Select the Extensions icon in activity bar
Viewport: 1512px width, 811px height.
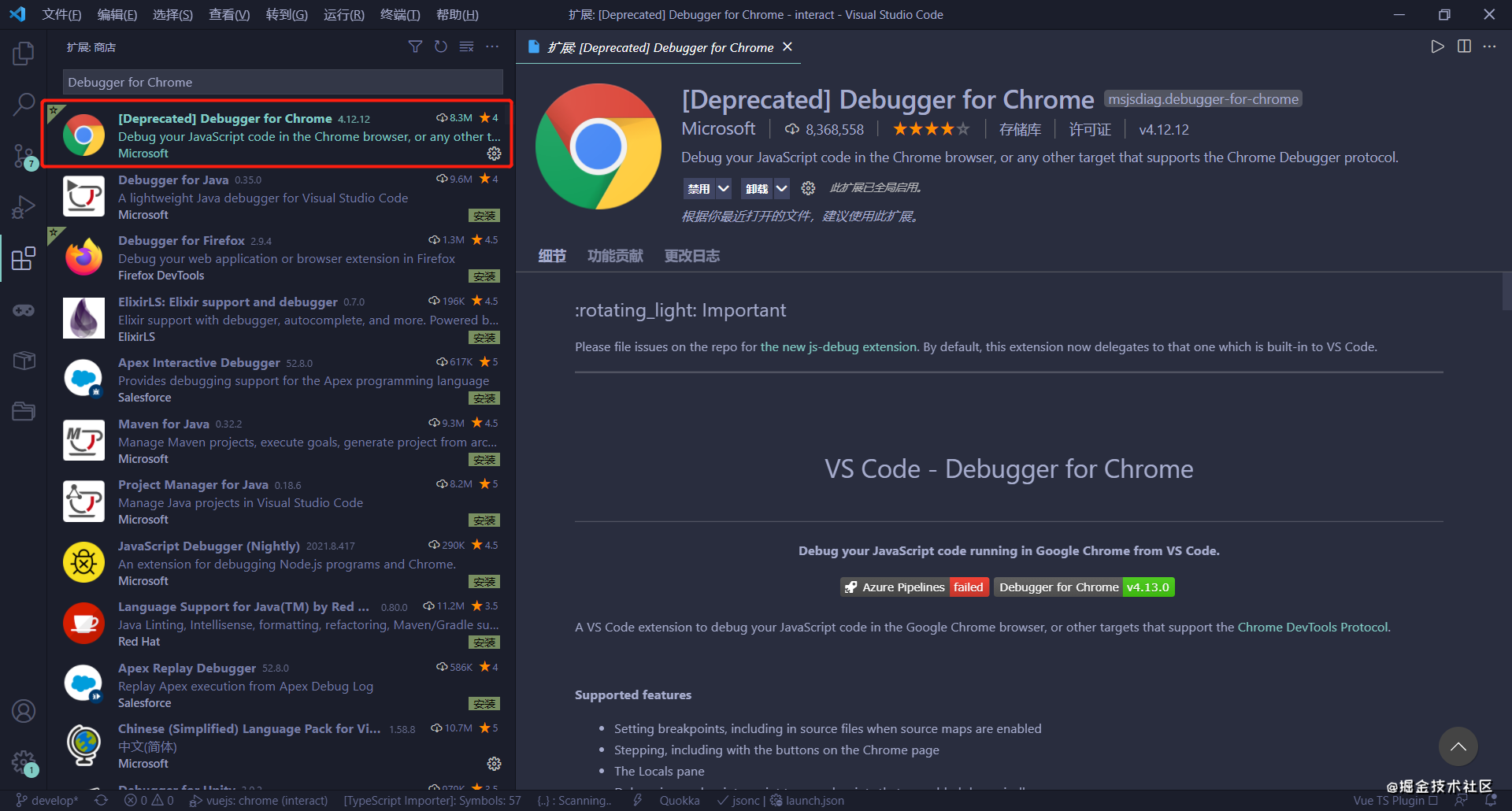point(24,258)
